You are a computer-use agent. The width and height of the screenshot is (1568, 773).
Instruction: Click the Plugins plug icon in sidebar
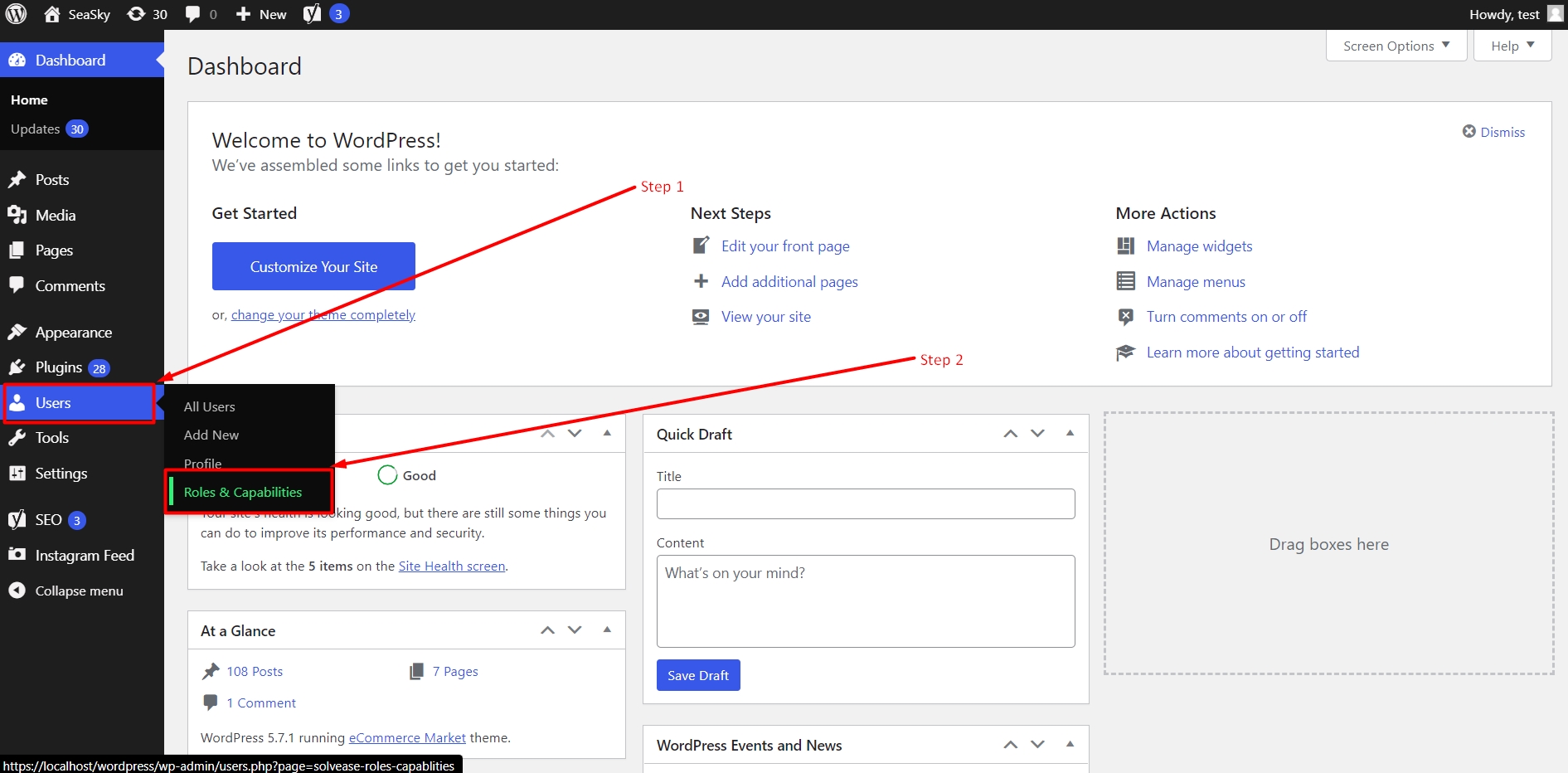tap(17, 367)
